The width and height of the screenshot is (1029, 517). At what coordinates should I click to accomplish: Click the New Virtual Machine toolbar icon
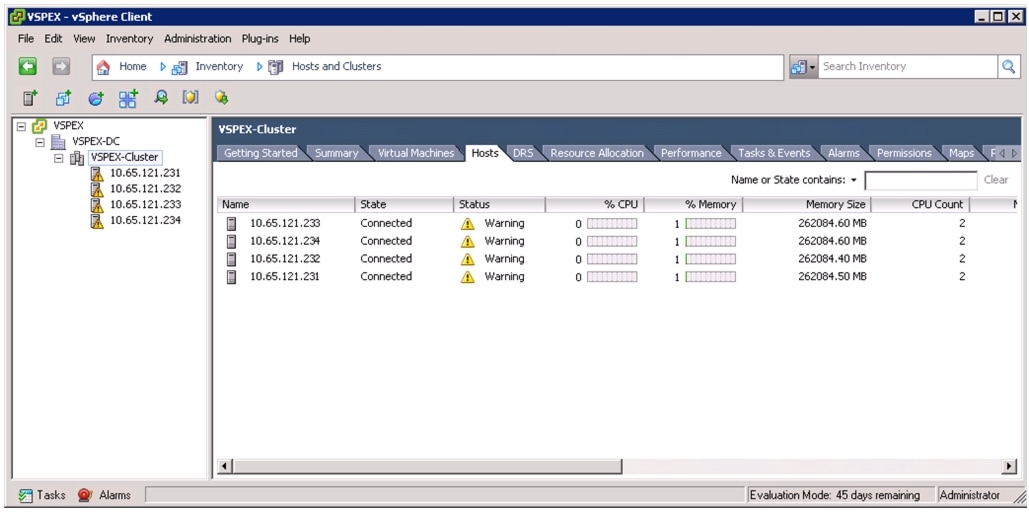click(x=63, y=98)
